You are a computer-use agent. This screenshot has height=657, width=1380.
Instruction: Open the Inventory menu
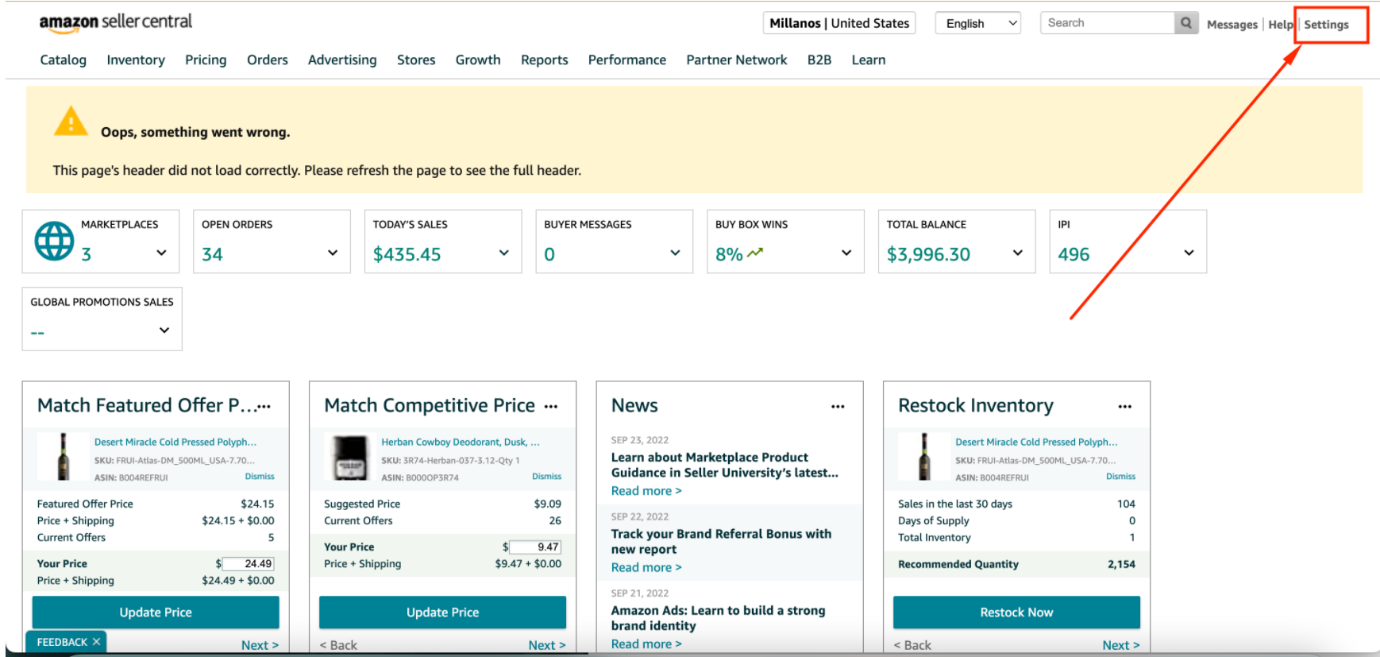[x=136, y=60]
